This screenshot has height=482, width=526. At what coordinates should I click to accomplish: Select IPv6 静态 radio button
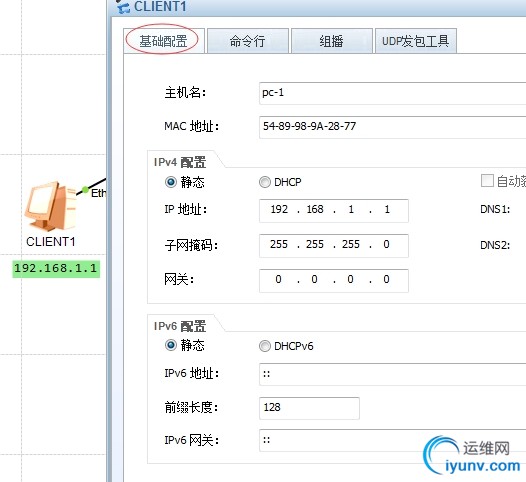[171, 345]
